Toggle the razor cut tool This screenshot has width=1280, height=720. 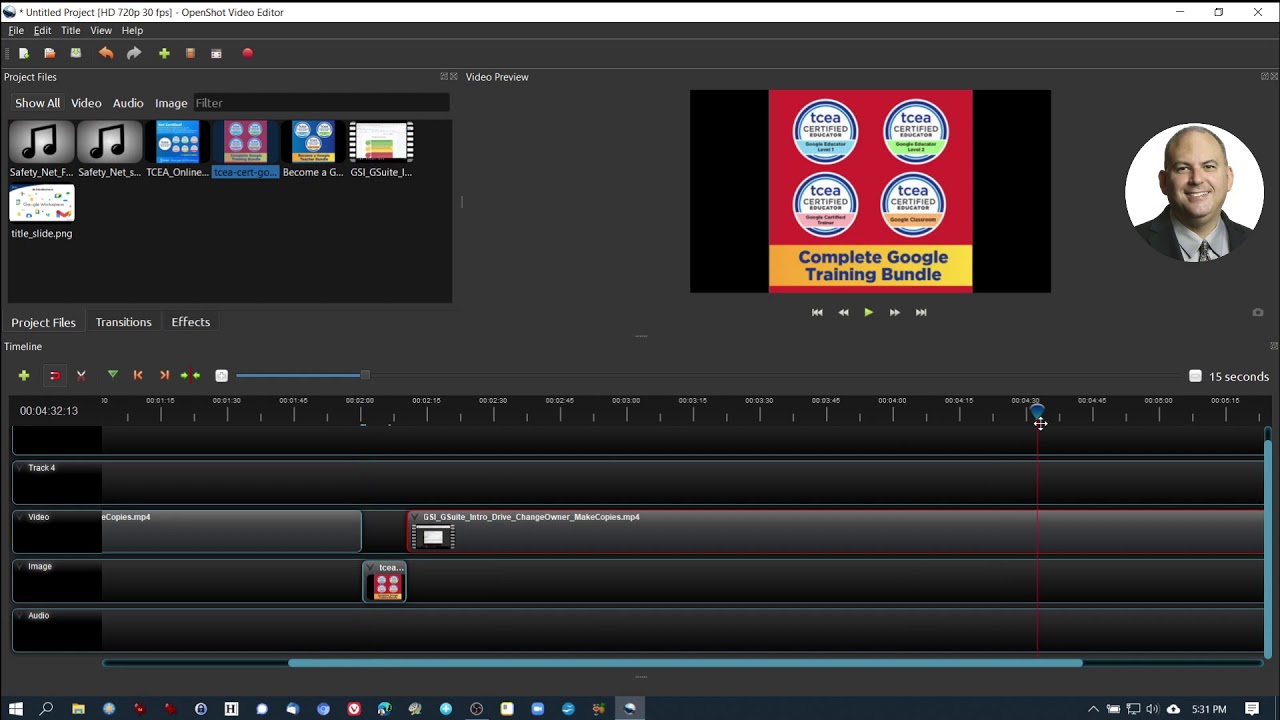click(81, 375)
